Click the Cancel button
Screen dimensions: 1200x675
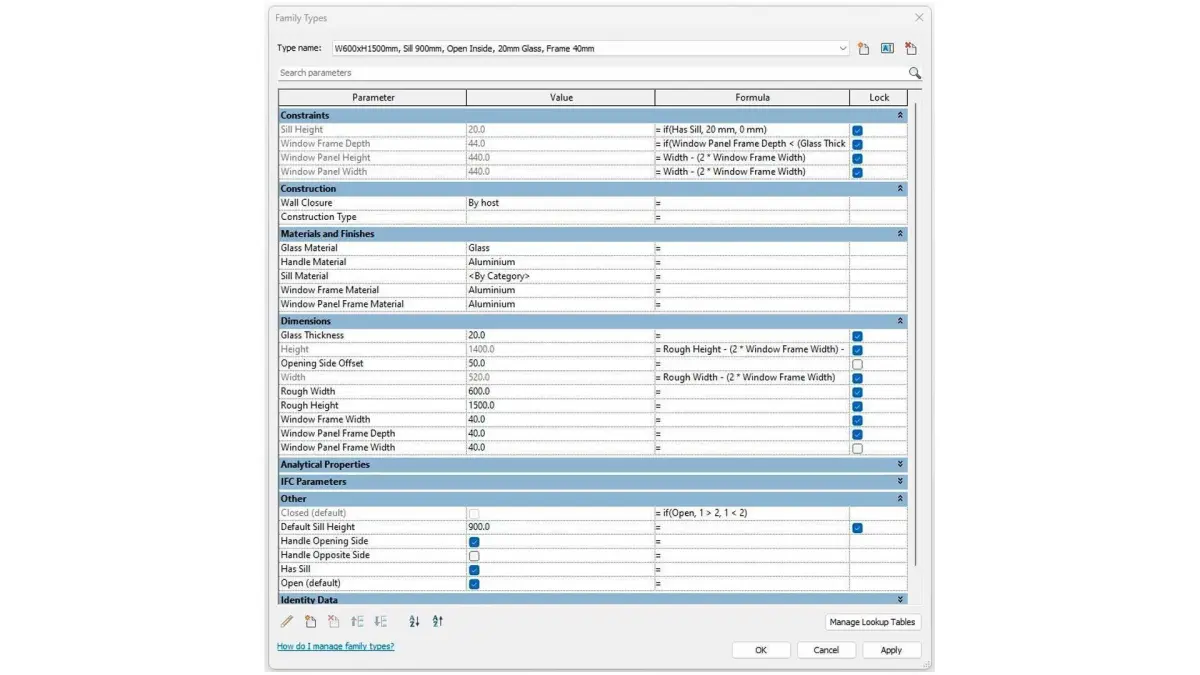click(826, 650)
